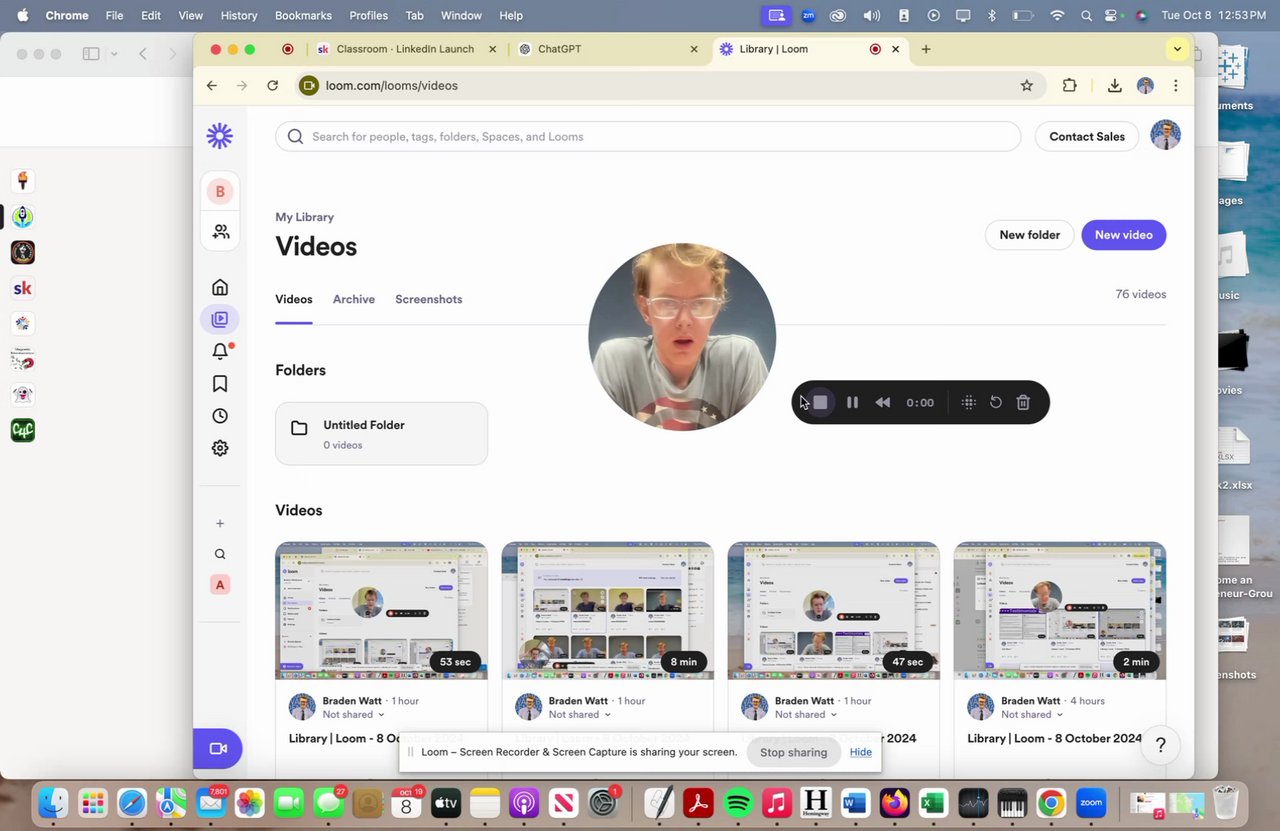The width and height of the screenshot is (1280, 831).
Task: Restart the Loom recording
Action: [996, 402]
